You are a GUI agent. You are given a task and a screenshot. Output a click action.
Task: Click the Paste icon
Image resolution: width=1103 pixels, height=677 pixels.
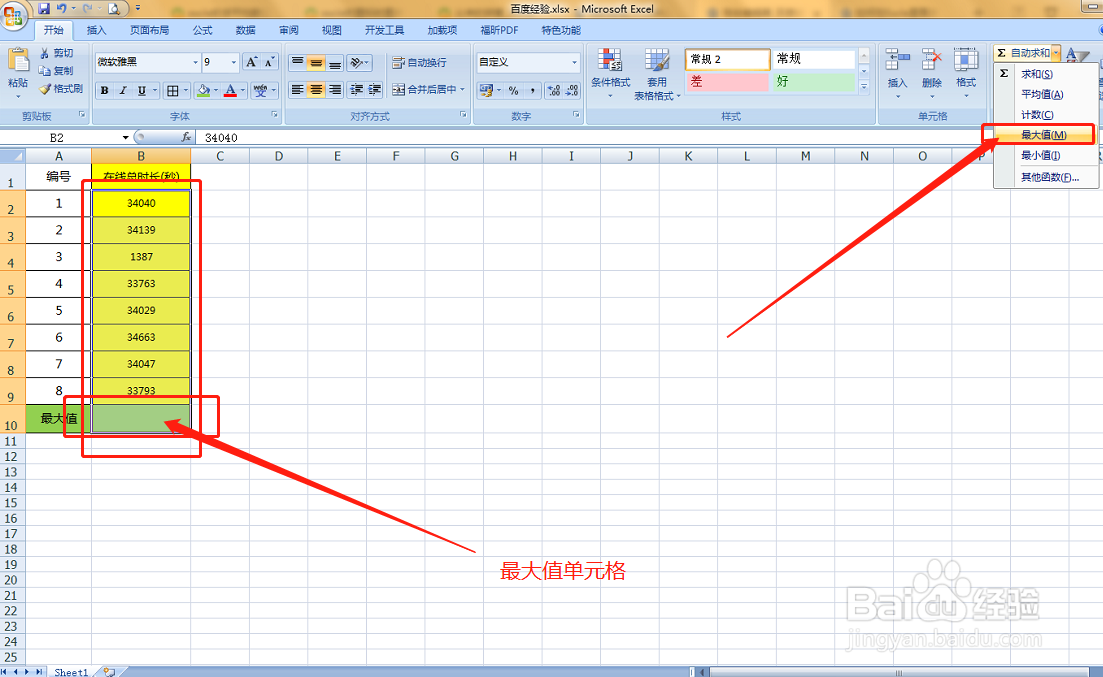click(18, 61)
